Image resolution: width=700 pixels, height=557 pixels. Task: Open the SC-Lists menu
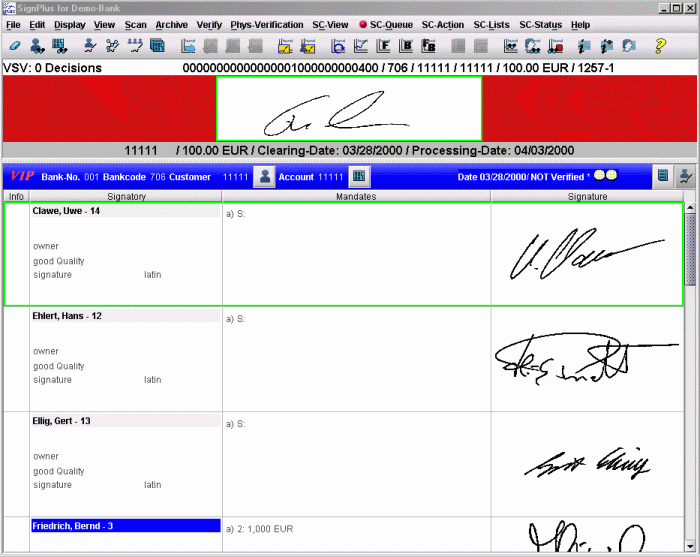pos(491,24)
